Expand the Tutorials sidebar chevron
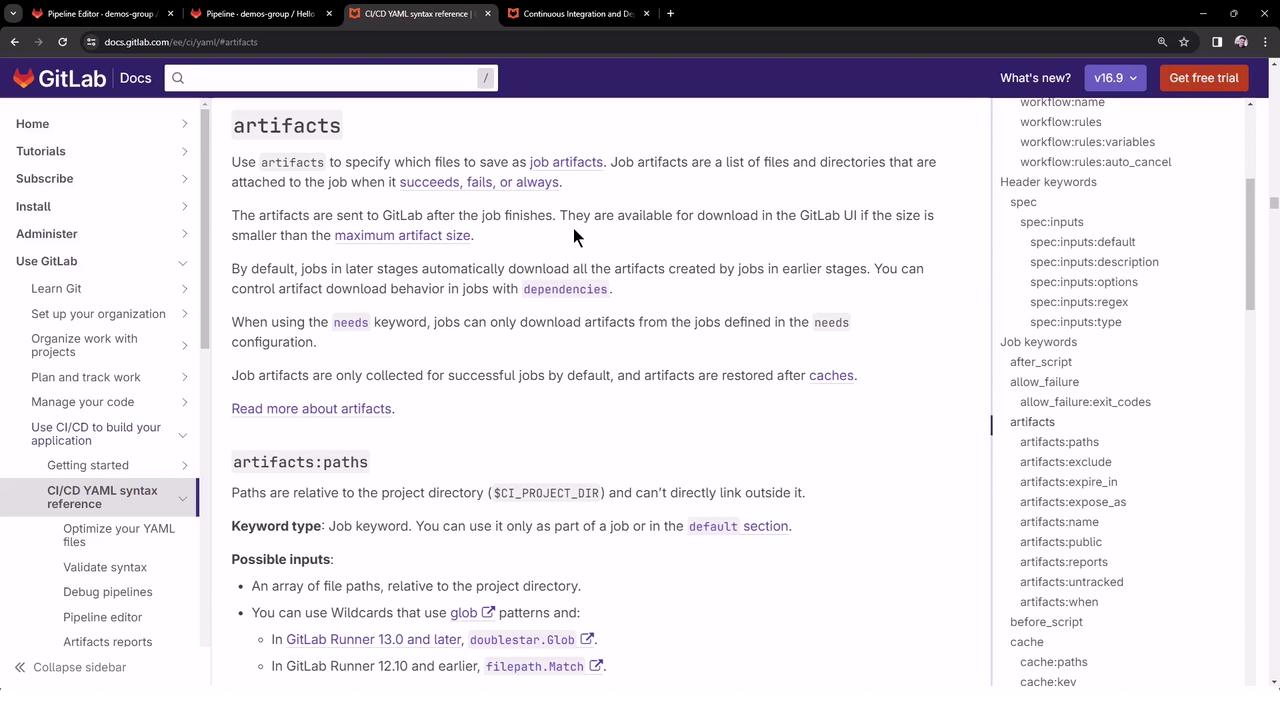Viewport: 1280px width, 720px height. [184, 151]
